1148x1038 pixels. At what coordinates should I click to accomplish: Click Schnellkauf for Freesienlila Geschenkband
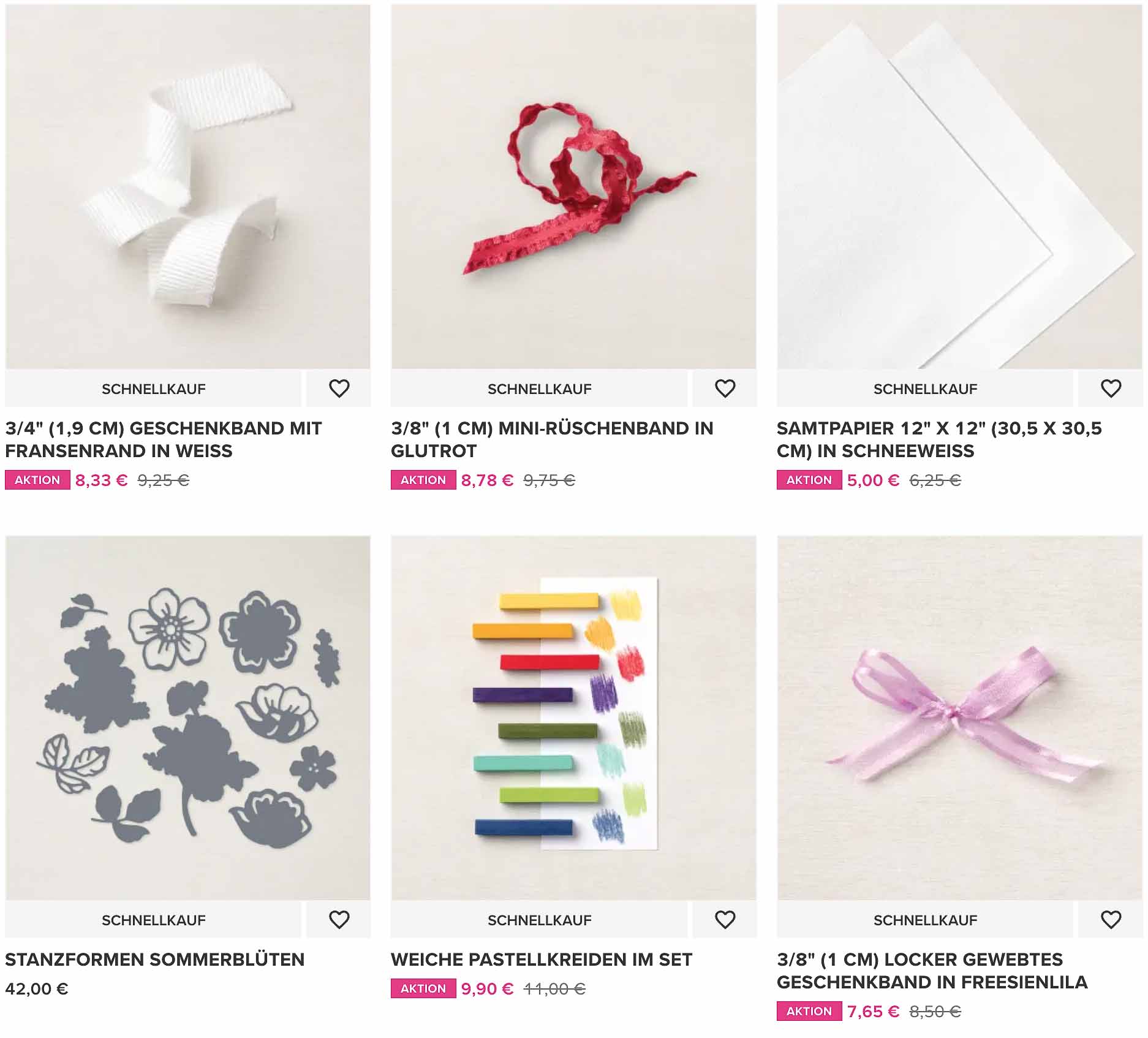click(x=925, y=920)
